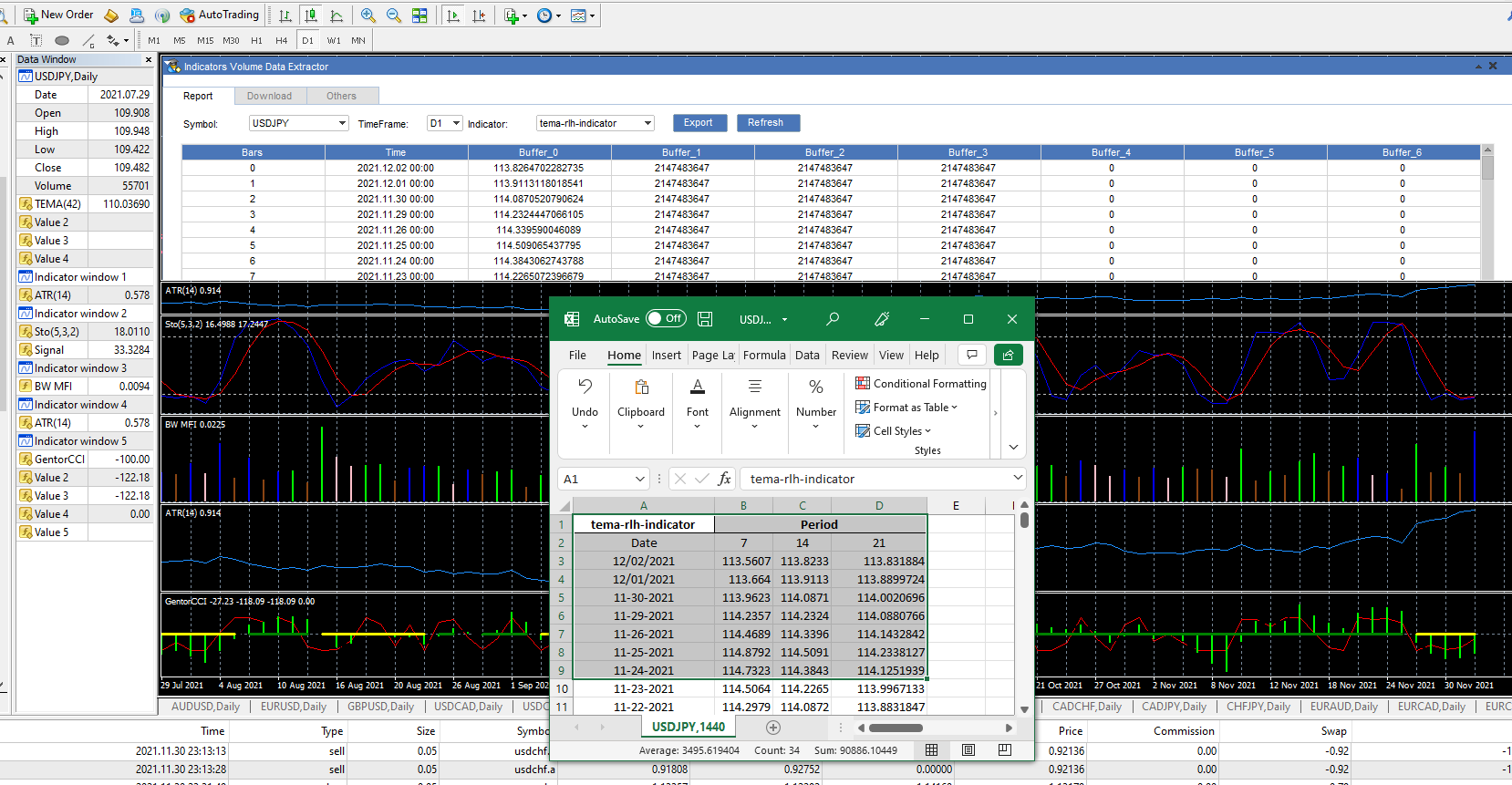Viewport: 1512px width, 785px height.
Task: Select the candlestick chart icon
Action: click(311, 15)
